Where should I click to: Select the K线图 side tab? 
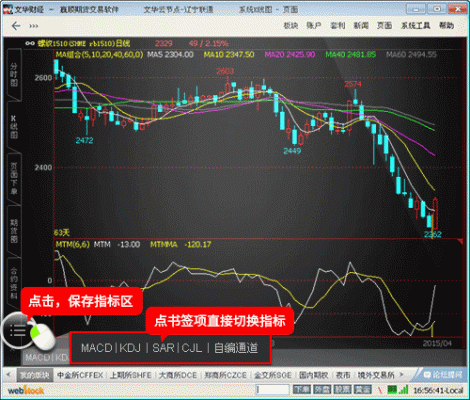point(14,127)
